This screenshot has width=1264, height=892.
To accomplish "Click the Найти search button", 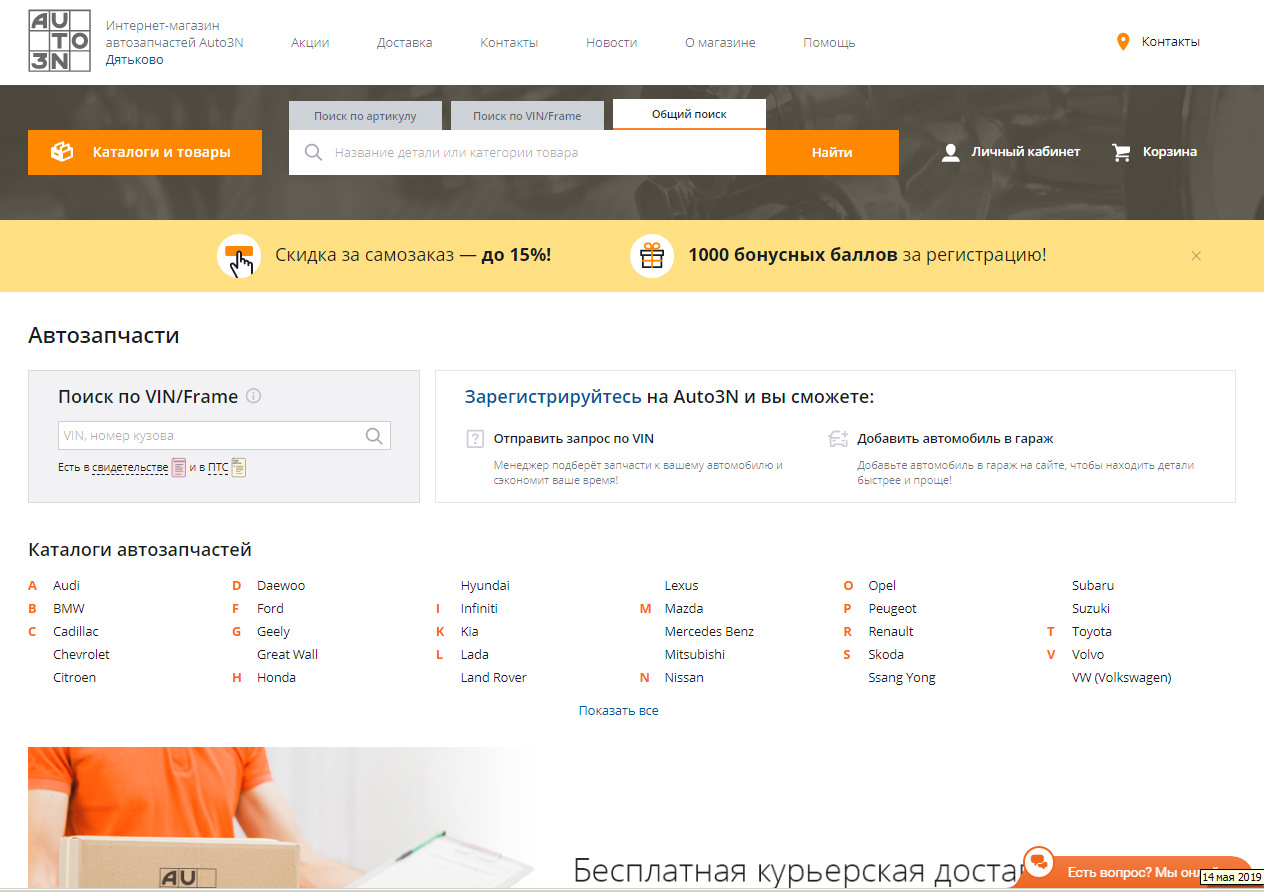I will [x=832, y=152].
